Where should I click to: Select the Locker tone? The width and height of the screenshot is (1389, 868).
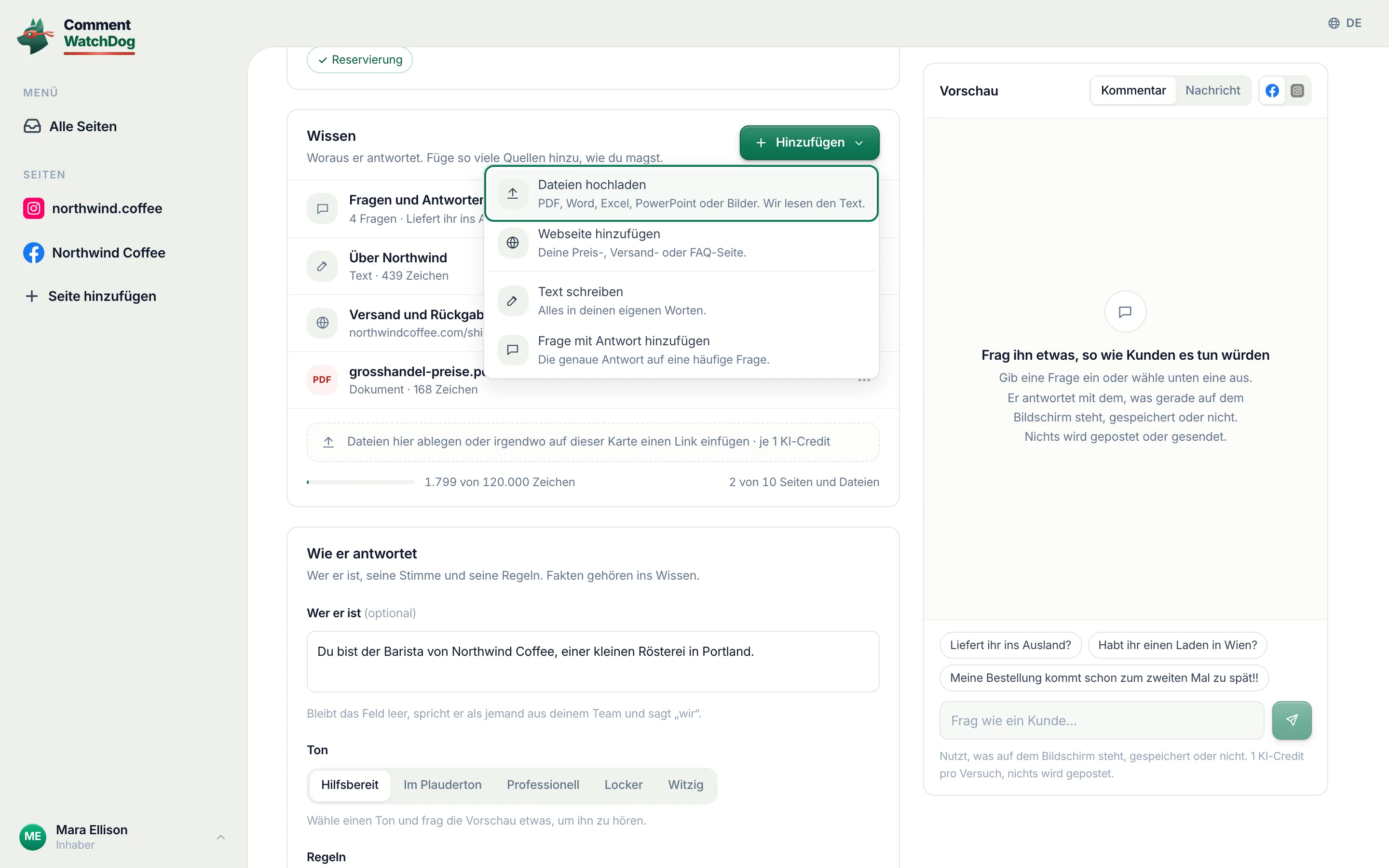coord(623,785)
